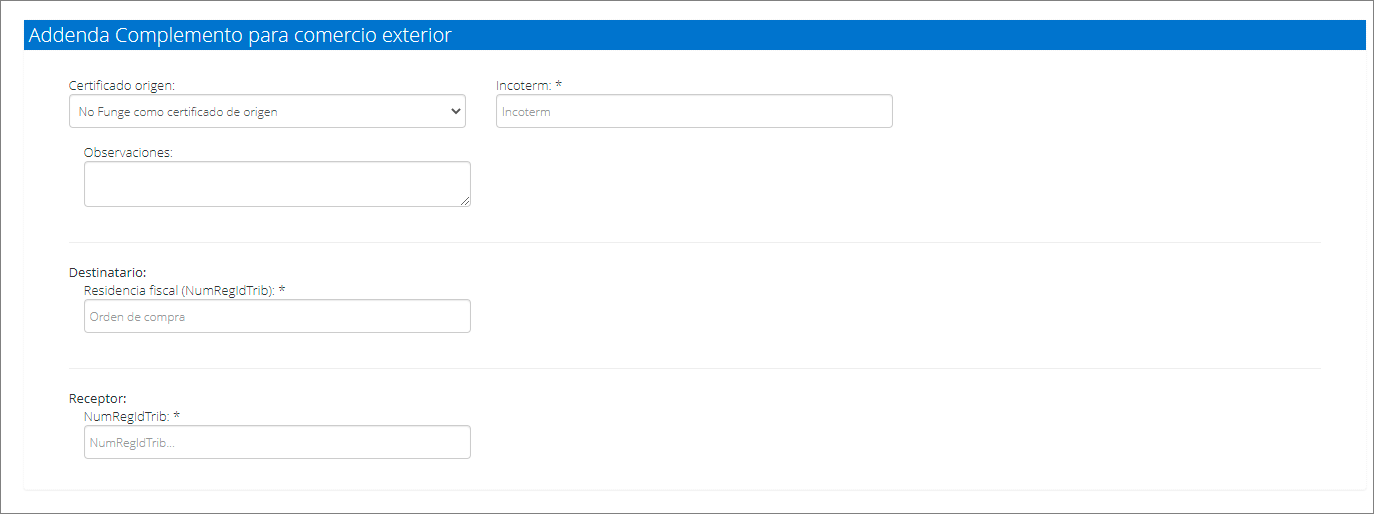Click the 'Residencia fiscal (NumRegIdTrib):' label
Screen dimensions: 1374x514
coord(179,290)
